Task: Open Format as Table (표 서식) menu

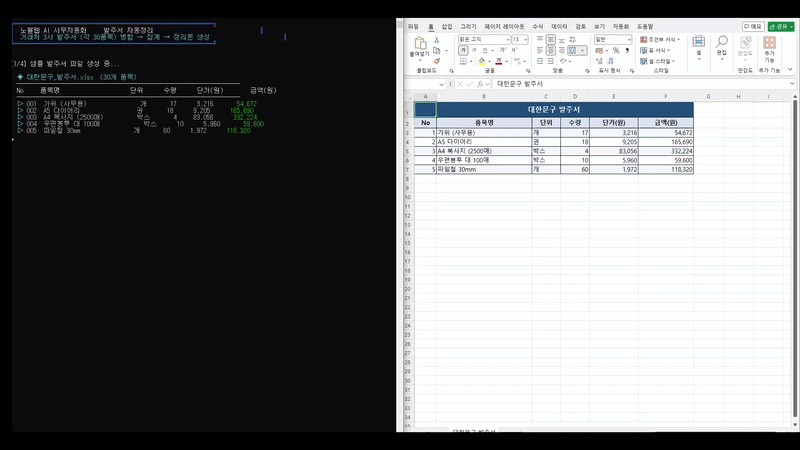Action: point(655,50)
